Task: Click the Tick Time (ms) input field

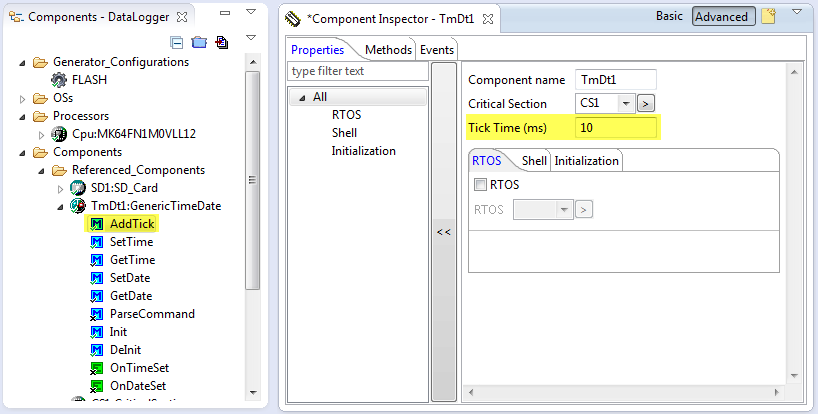Action: (x=615, y=127)
